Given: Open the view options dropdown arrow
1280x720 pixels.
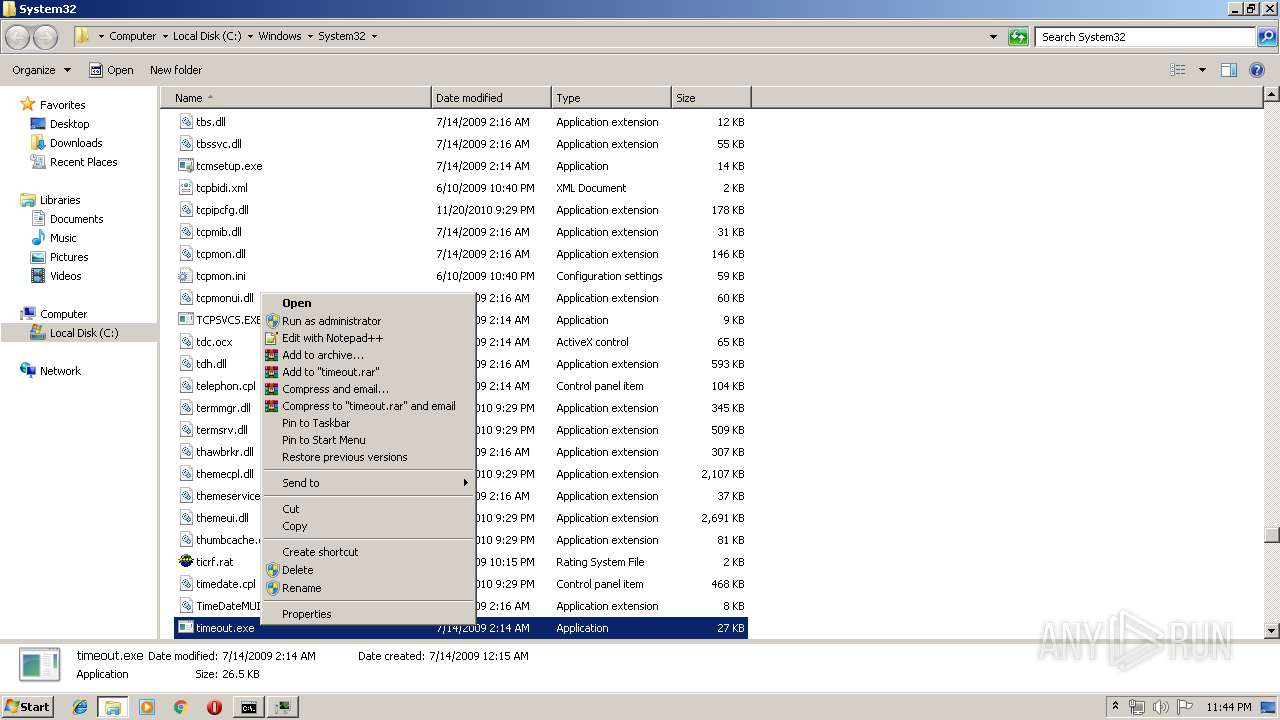Looking at the screenshot, I should click(x=1202, y=70).
